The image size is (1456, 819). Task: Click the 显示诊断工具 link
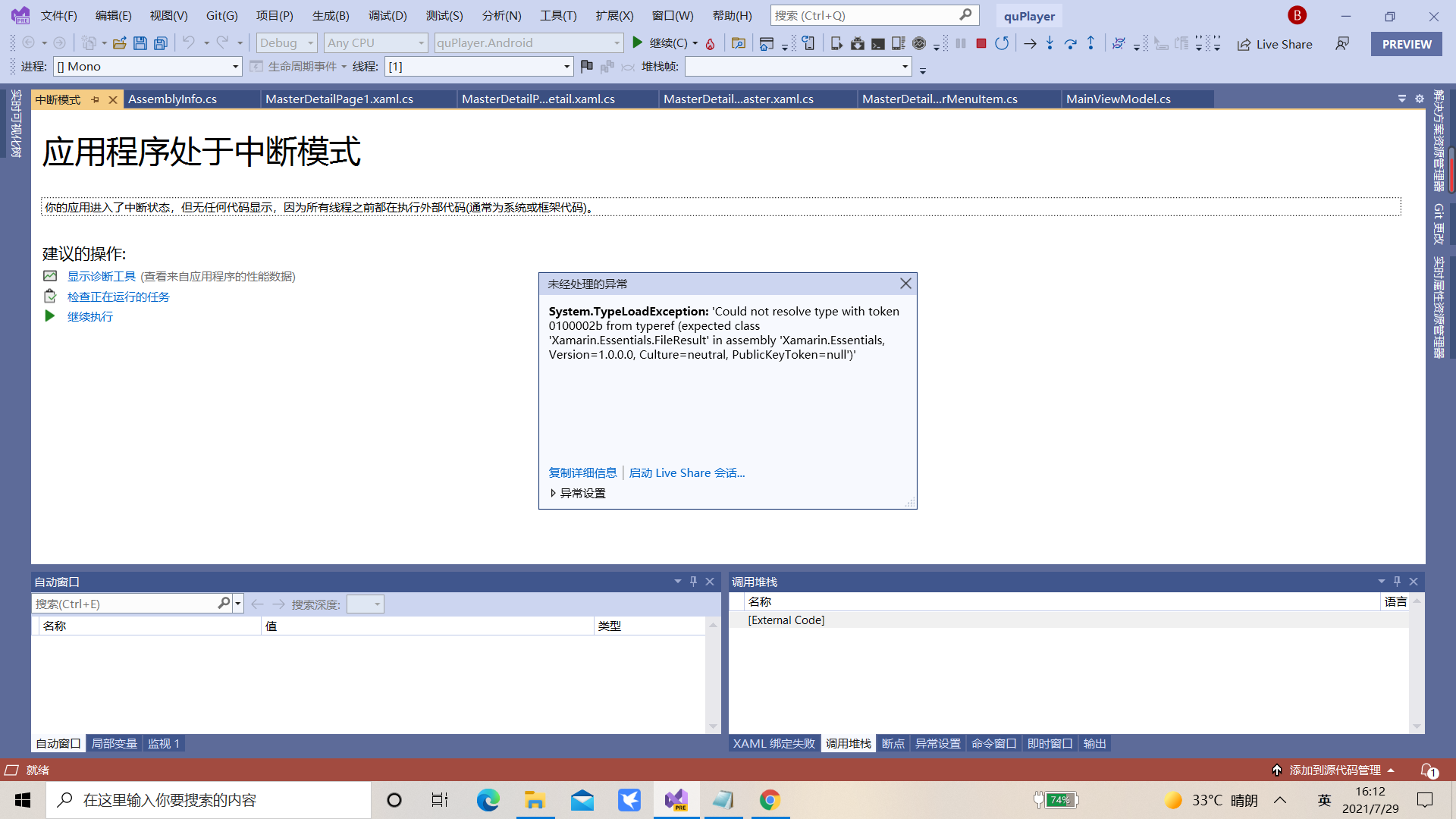click(x=102, y=276)
